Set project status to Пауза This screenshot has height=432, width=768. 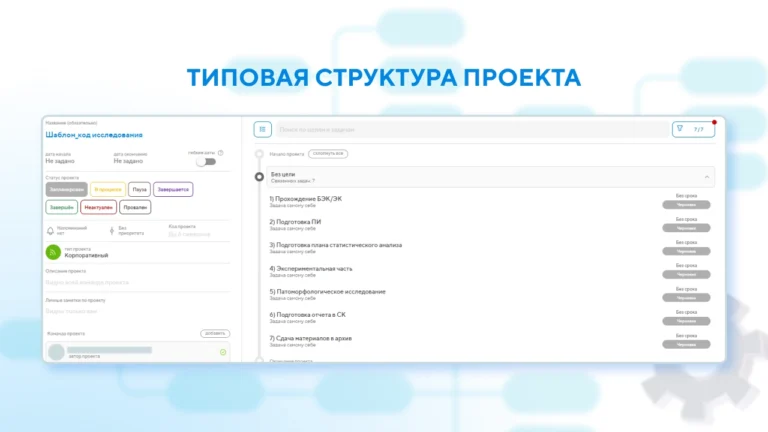(x=140, y=190)
